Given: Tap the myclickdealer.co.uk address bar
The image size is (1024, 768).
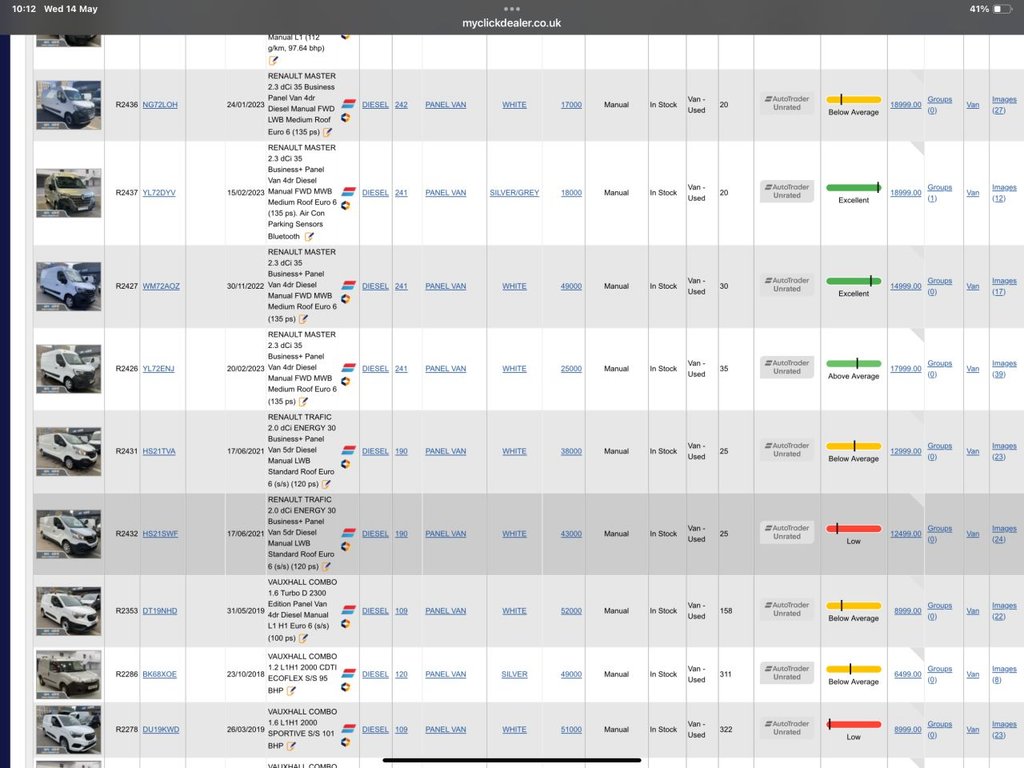Looking at the screenshot, I should click(x=512, y=23).
